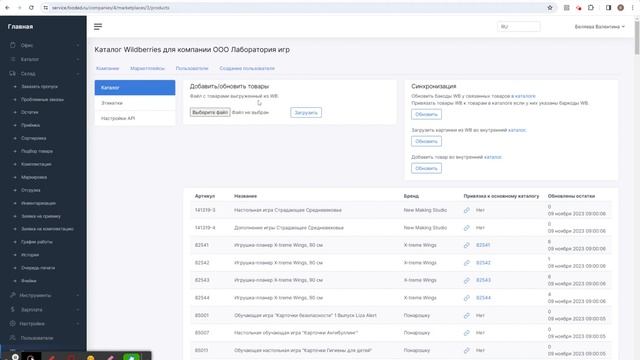Open the browser extensions puzzle icon

pyautogui.click(x=591, y=8)
